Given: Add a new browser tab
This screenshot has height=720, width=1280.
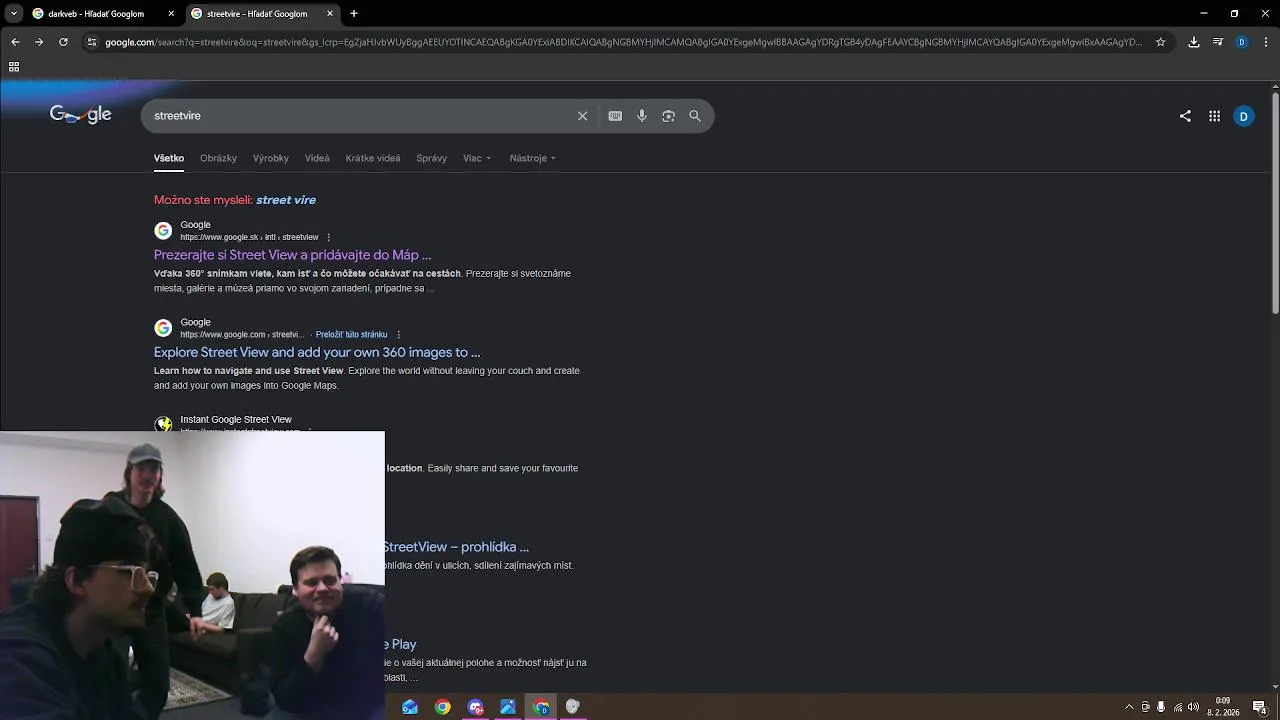Looking at the screenshot, I should [x=354, y=14].
